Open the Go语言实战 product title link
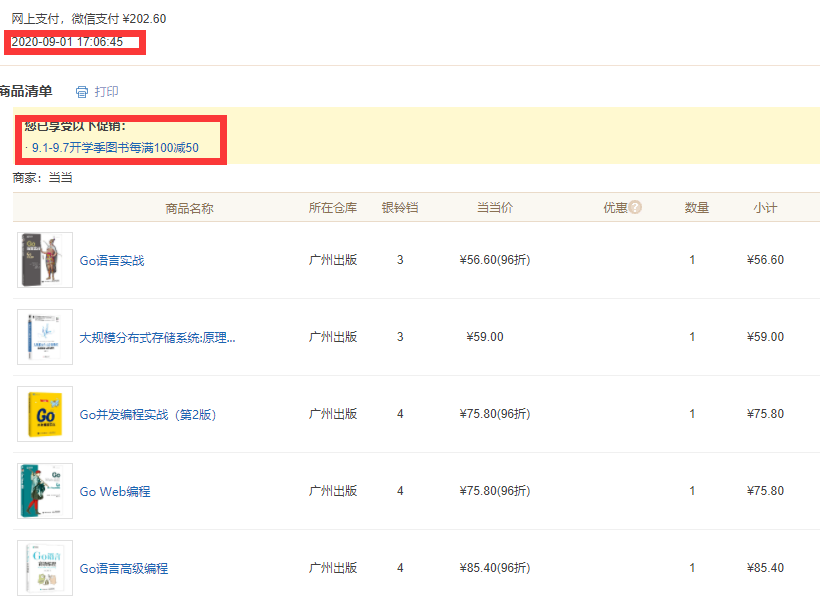The image size is (820, 608). [x=112, y=260]
